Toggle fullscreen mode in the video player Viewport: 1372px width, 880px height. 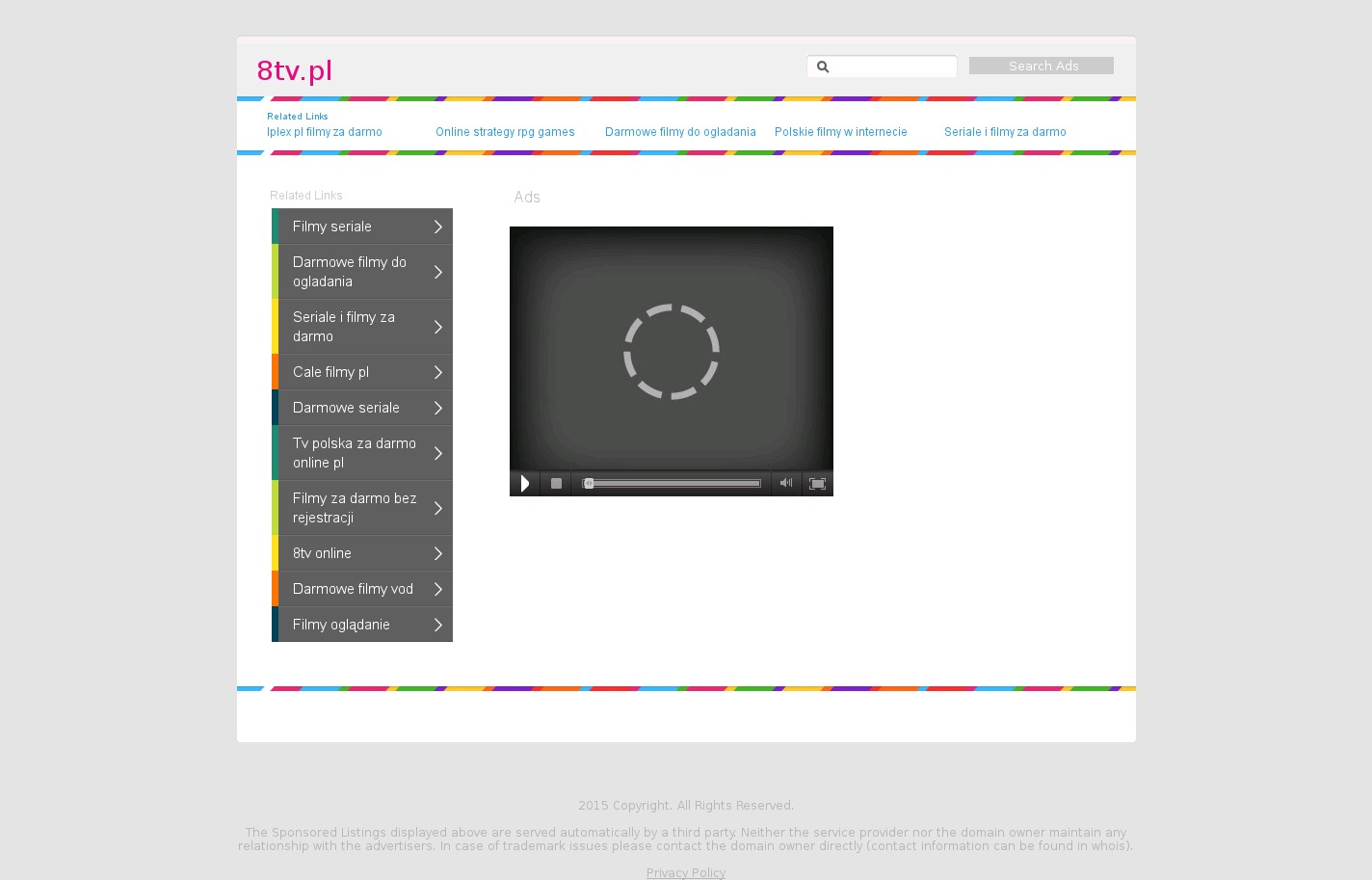[817, 484]
